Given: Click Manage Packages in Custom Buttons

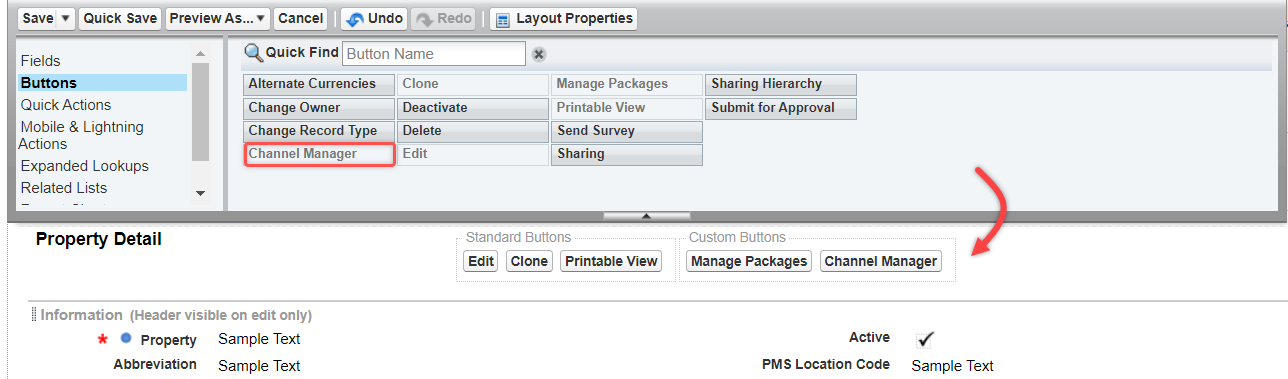Looking at the screenshot, I should 749,261.
